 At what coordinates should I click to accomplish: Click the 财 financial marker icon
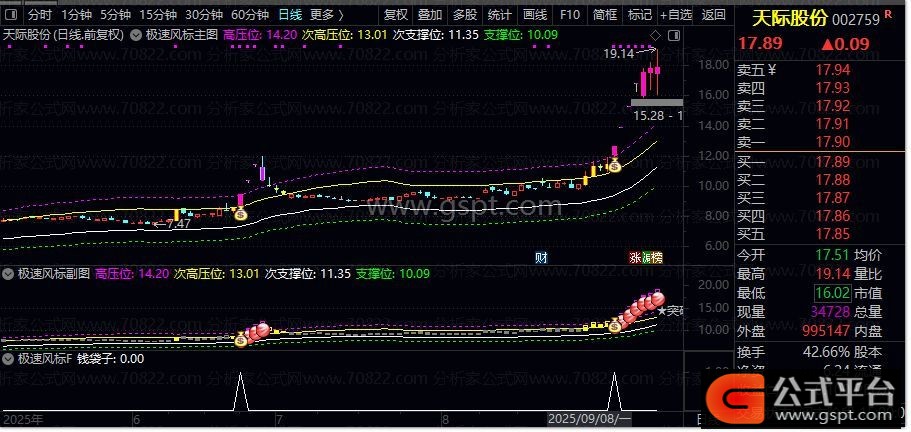pyautogui.click(x=541, y=257)
